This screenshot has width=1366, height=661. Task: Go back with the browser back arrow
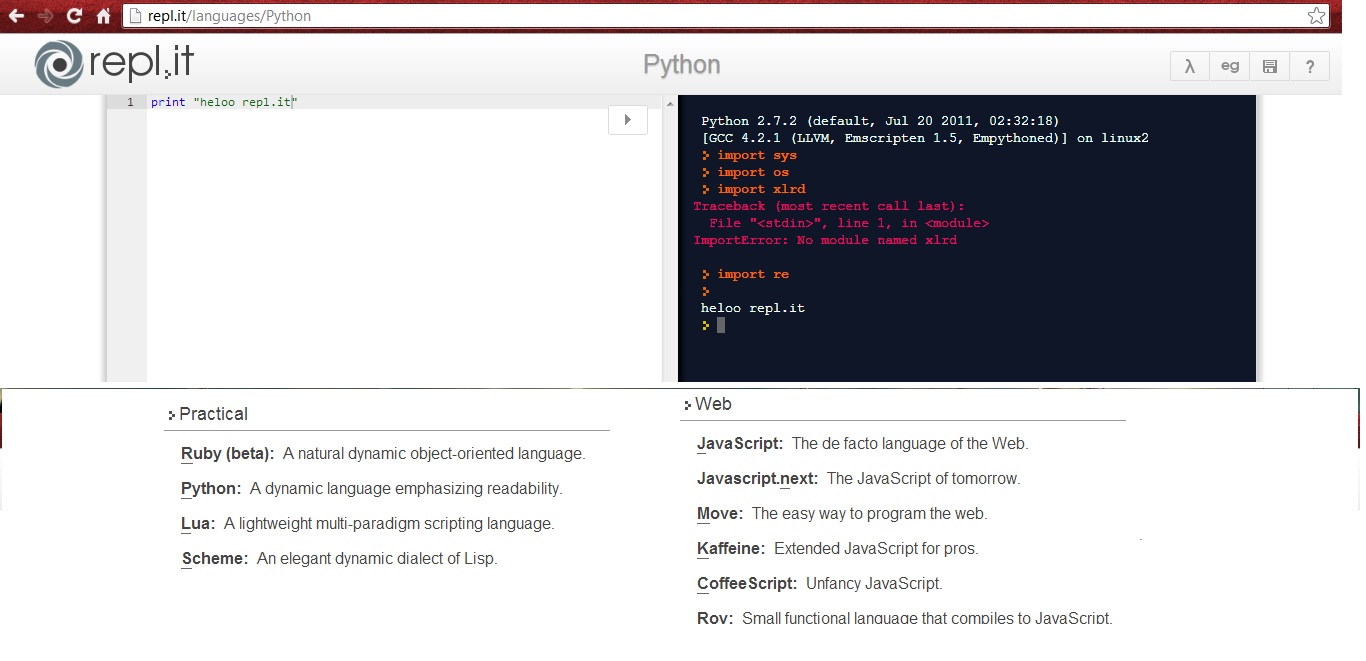pos(16,16)
